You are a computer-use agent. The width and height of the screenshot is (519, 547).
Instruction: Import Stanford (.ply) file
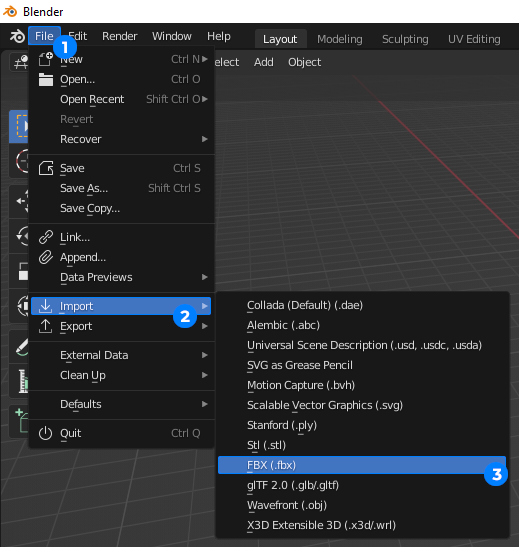362,425
